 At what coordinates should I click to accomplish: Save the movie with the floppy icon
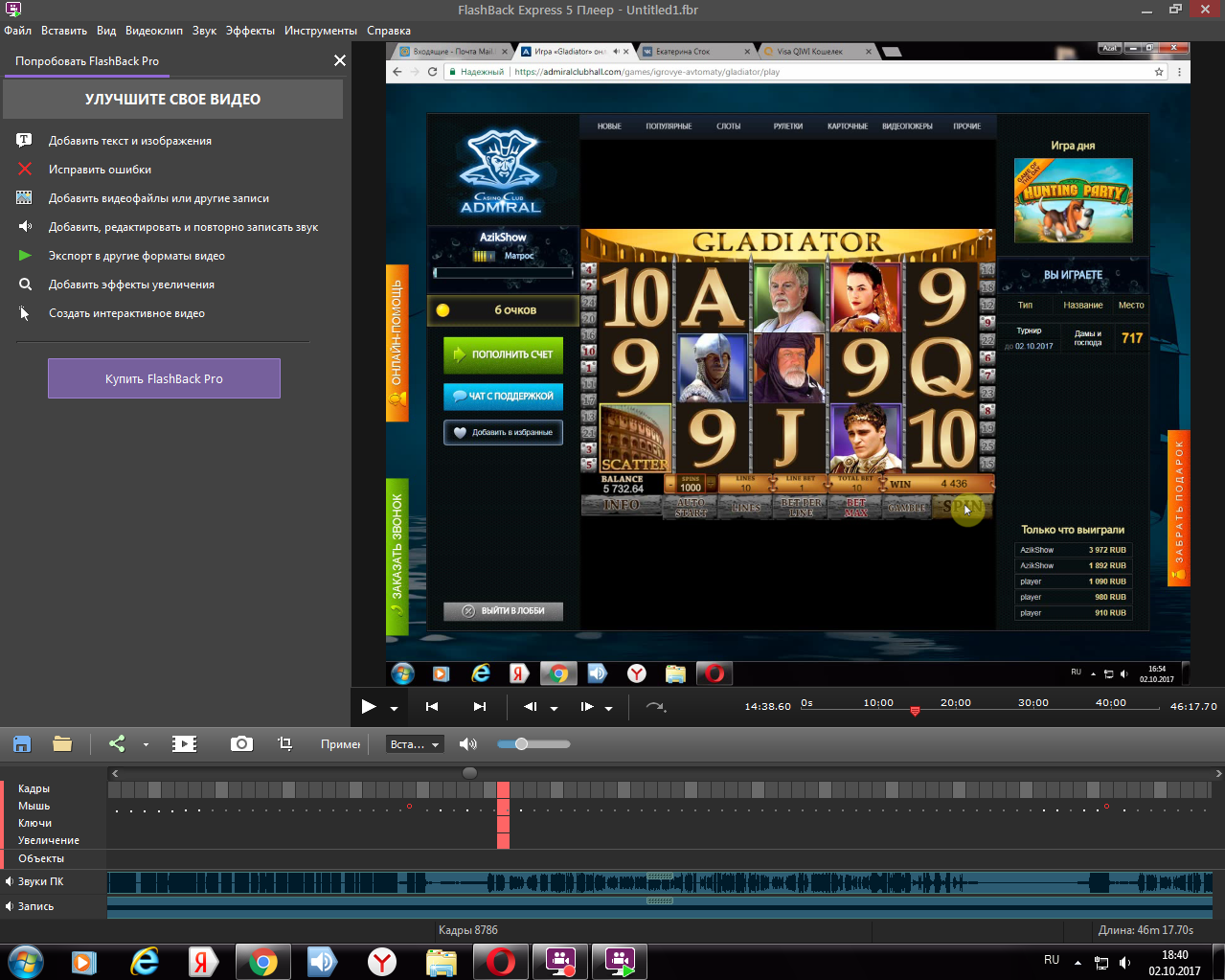(x=22, y=743)
